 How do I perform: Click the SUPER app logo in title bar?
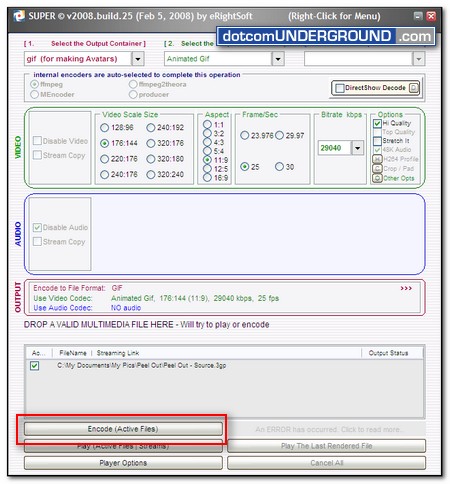coord(19,16)
